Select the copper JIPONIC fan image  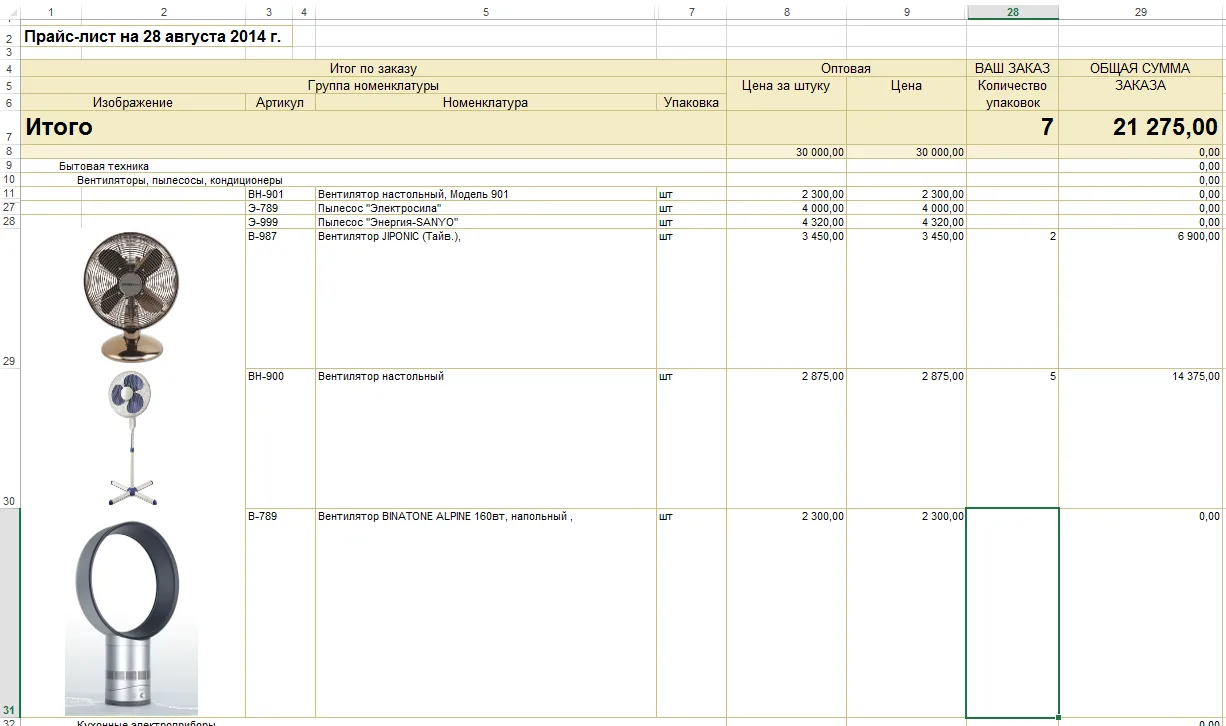tap(131, 296)
